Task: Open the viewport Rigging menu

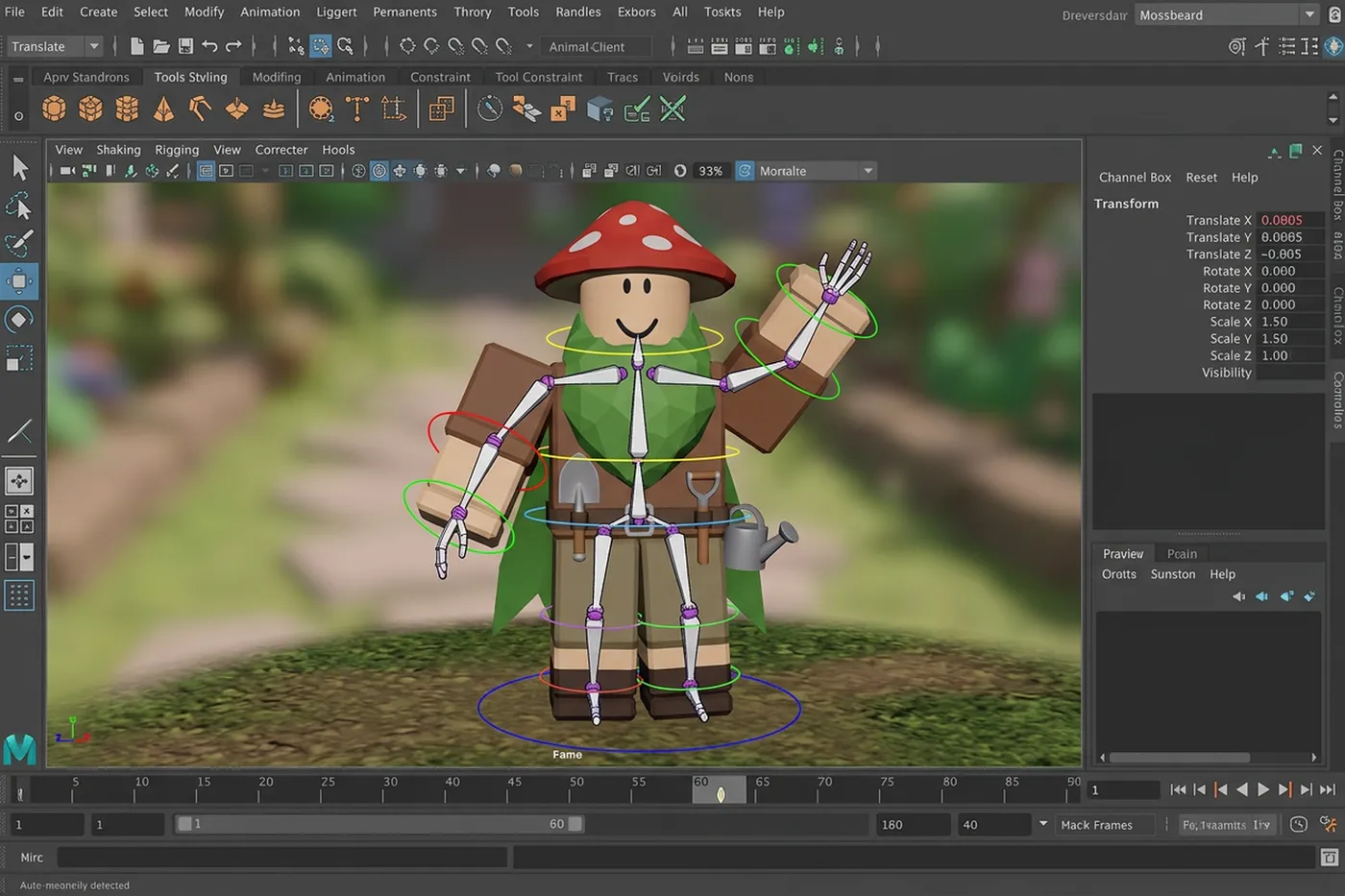Action: pos(177,150)
